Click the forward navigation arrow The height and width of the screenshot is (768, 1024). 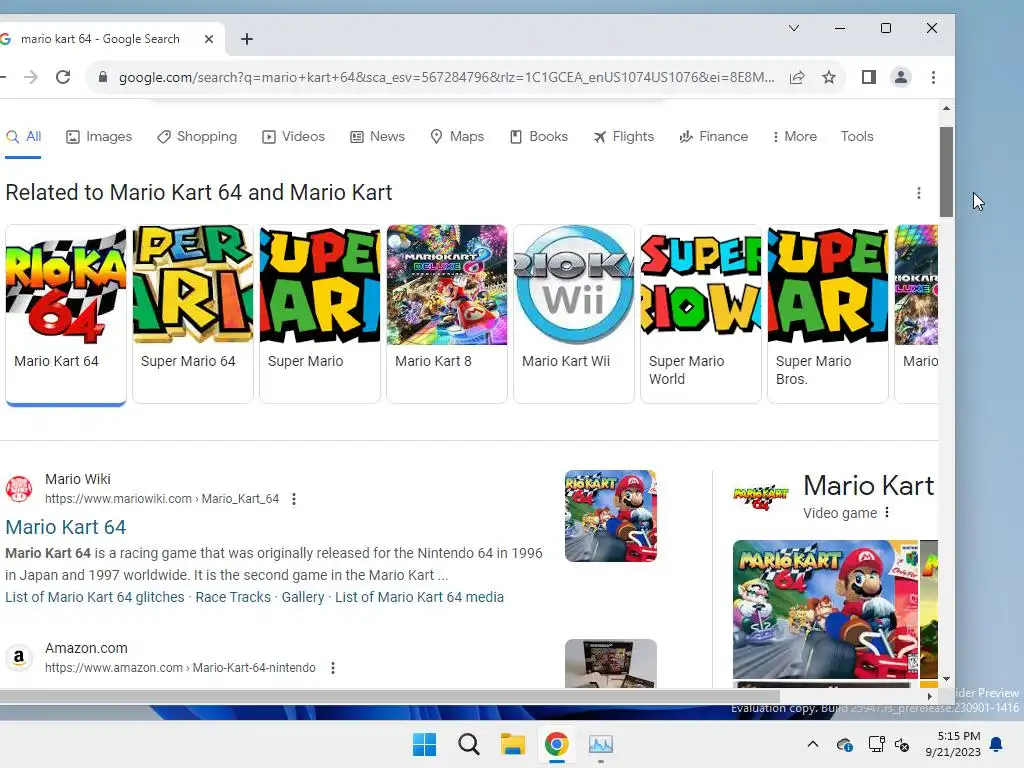point(31,77)
